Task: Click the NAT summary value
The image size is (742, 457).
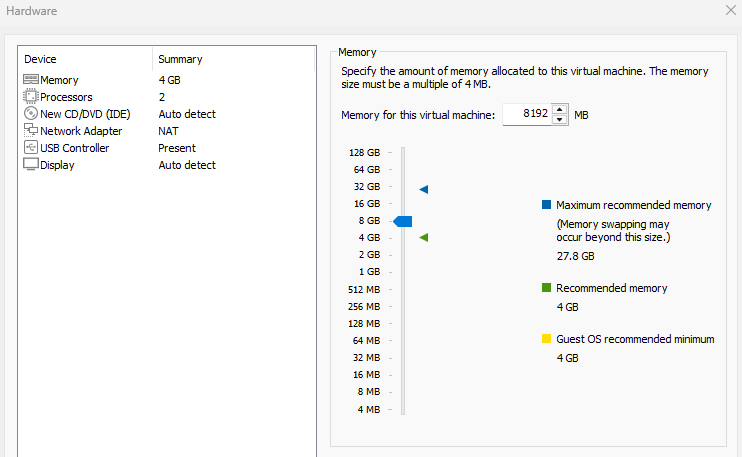Action: [168, 131]
